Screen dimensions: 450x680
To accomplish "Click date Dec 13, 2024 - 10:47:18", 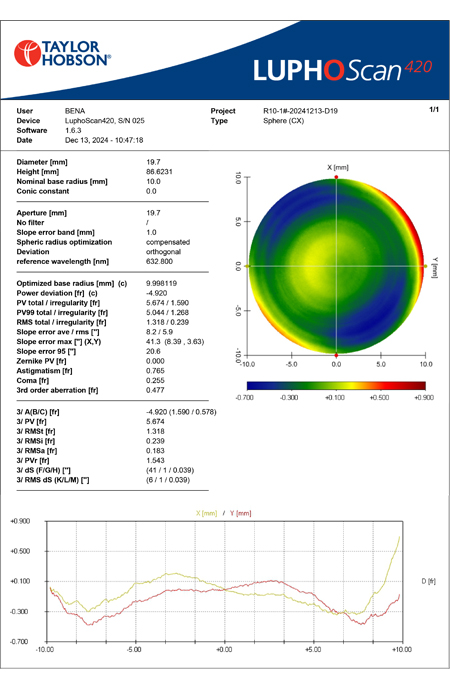I will (104, 140).
